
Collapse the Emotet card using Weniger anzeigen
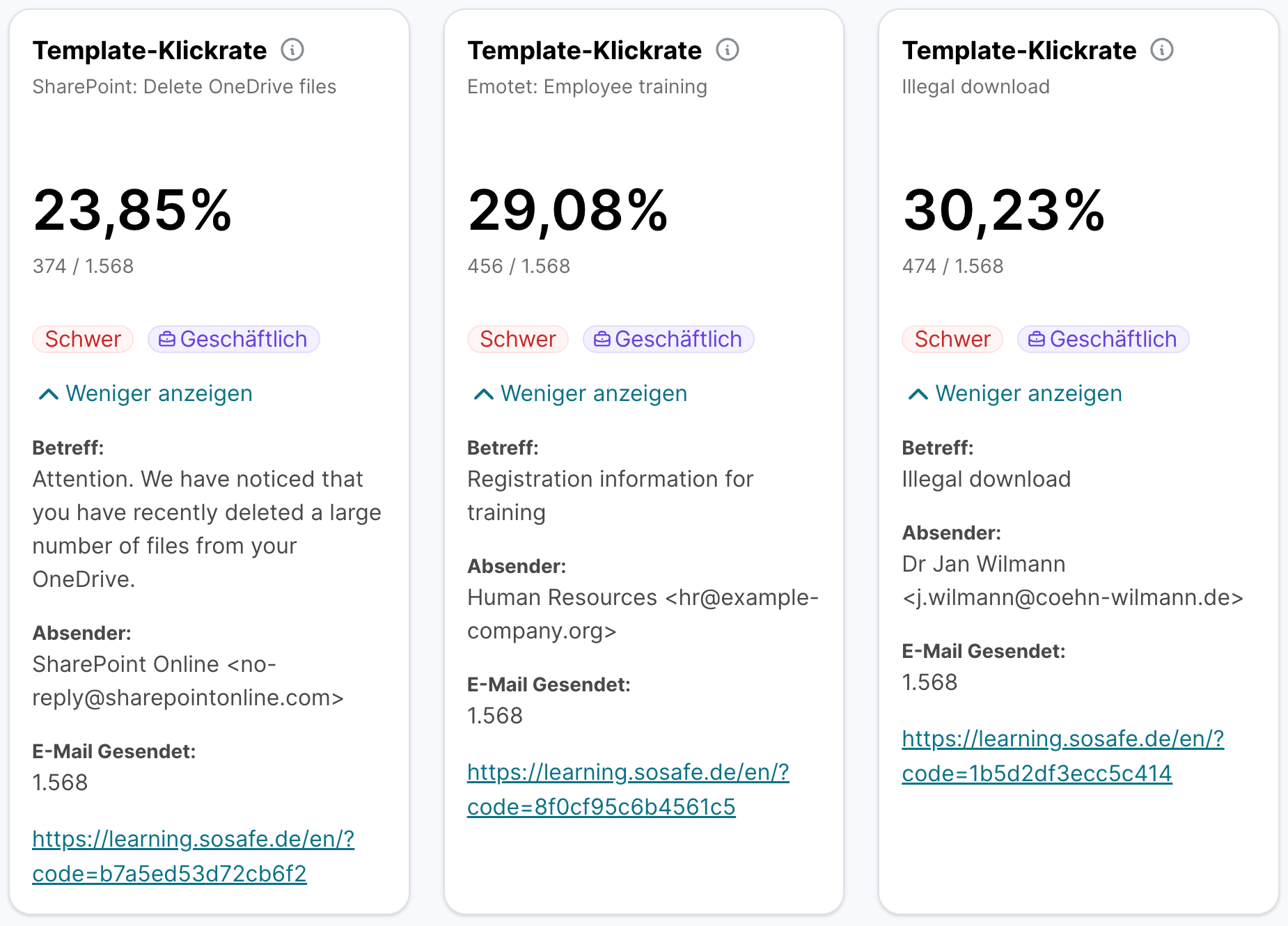tap(594, 393)
